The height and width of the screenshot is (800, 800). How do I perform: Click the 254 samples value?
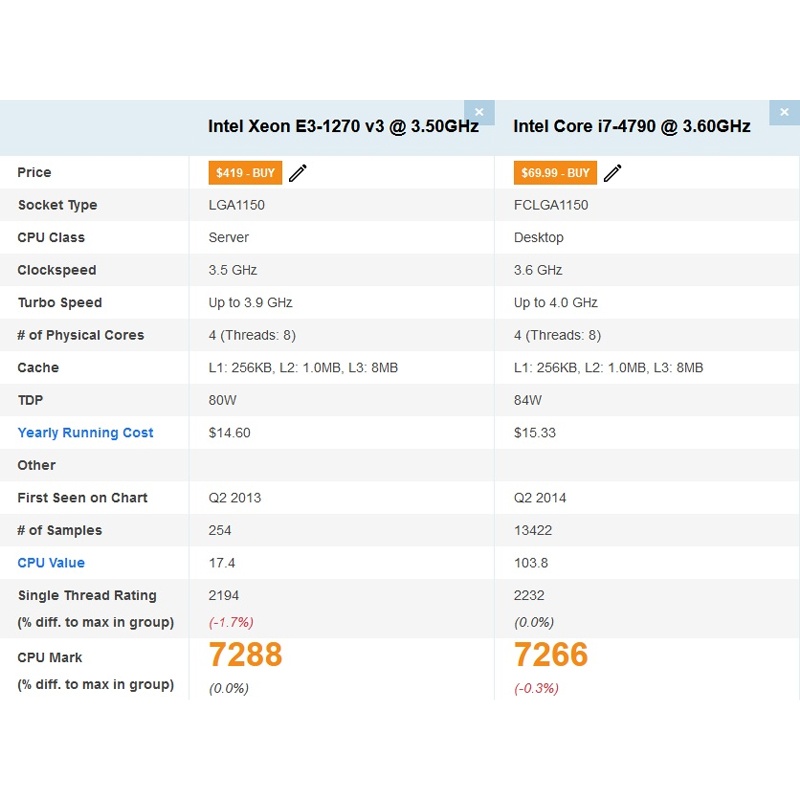pyautogui.click(x=220, y=531)
